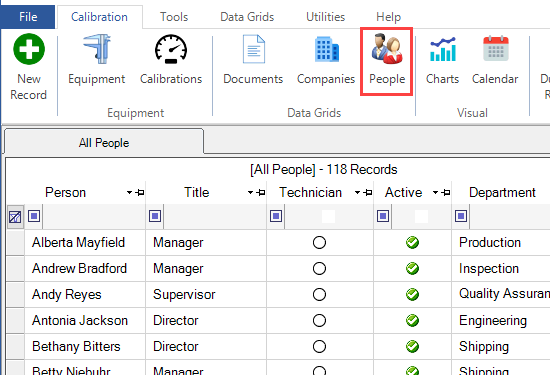Sort by Technician column header
550x375 pixels.
click(x=310, y=192)
